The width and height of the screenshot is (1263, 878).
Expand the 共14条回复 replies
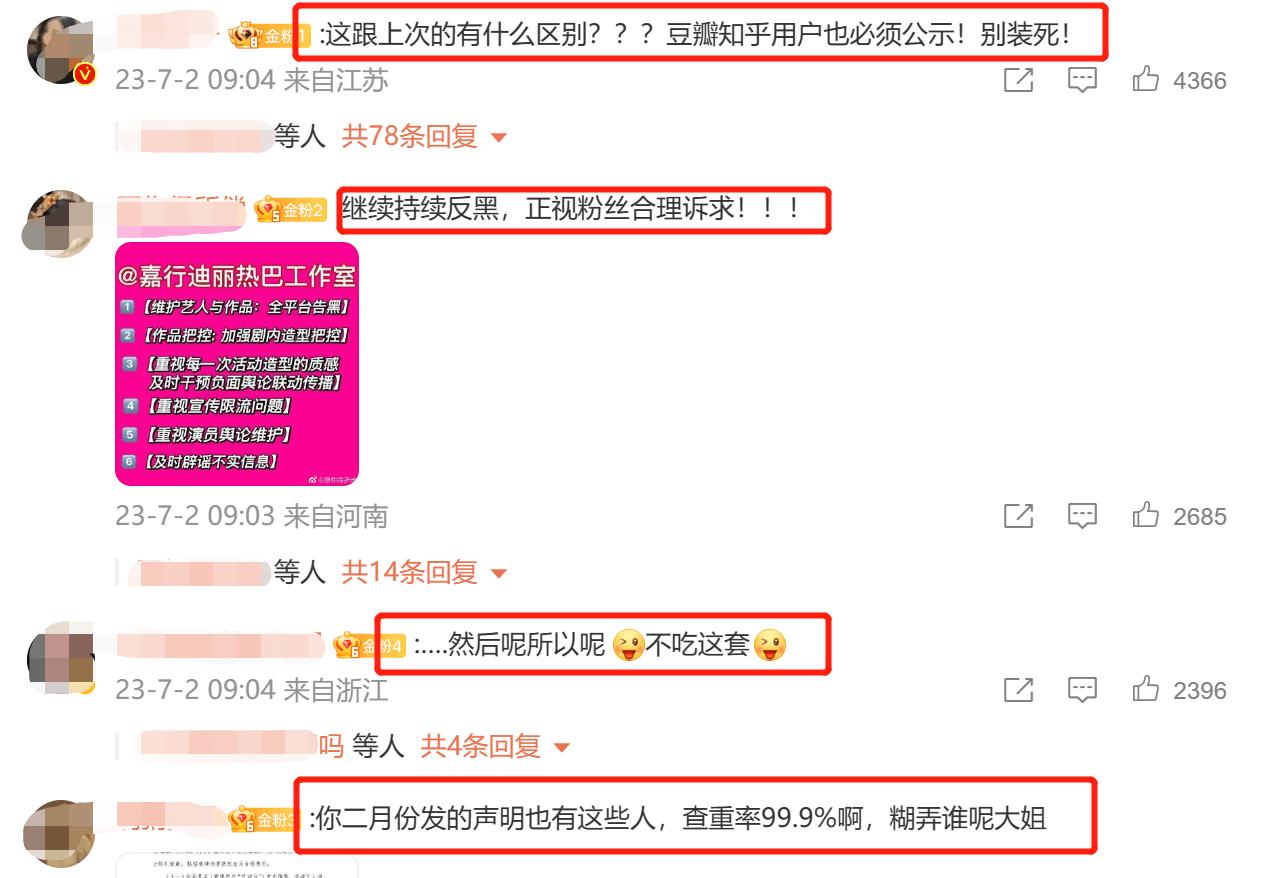tap(424, 572)
